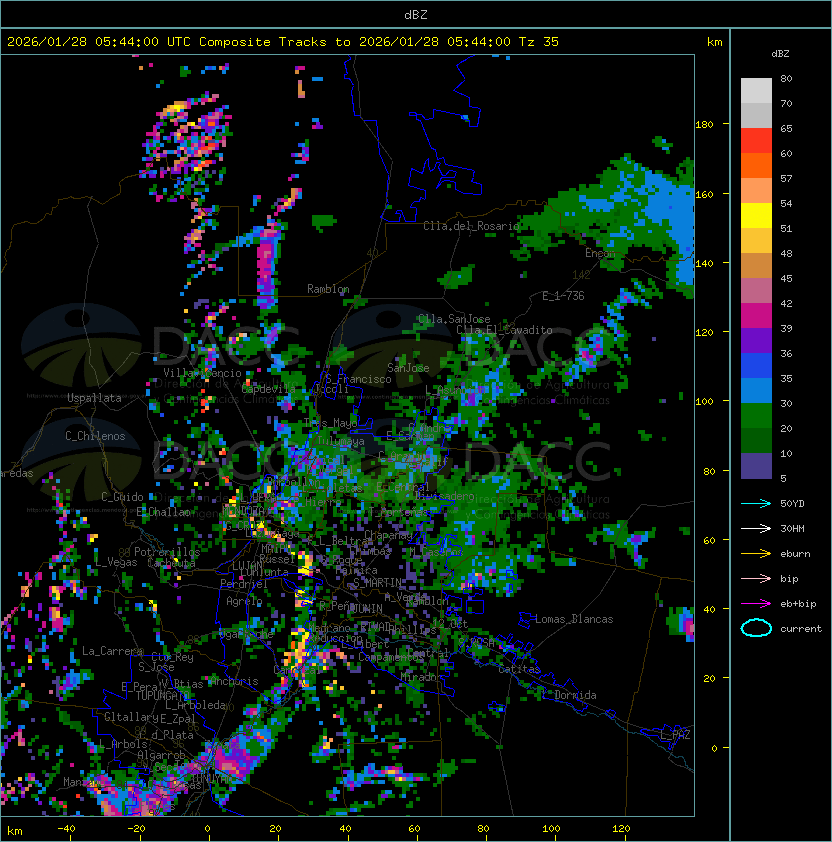Click the C_Chilenos place label
Image resolution: width=832 pixels, height=842 pixels.
pyautogui.click(x=95, y=436)
